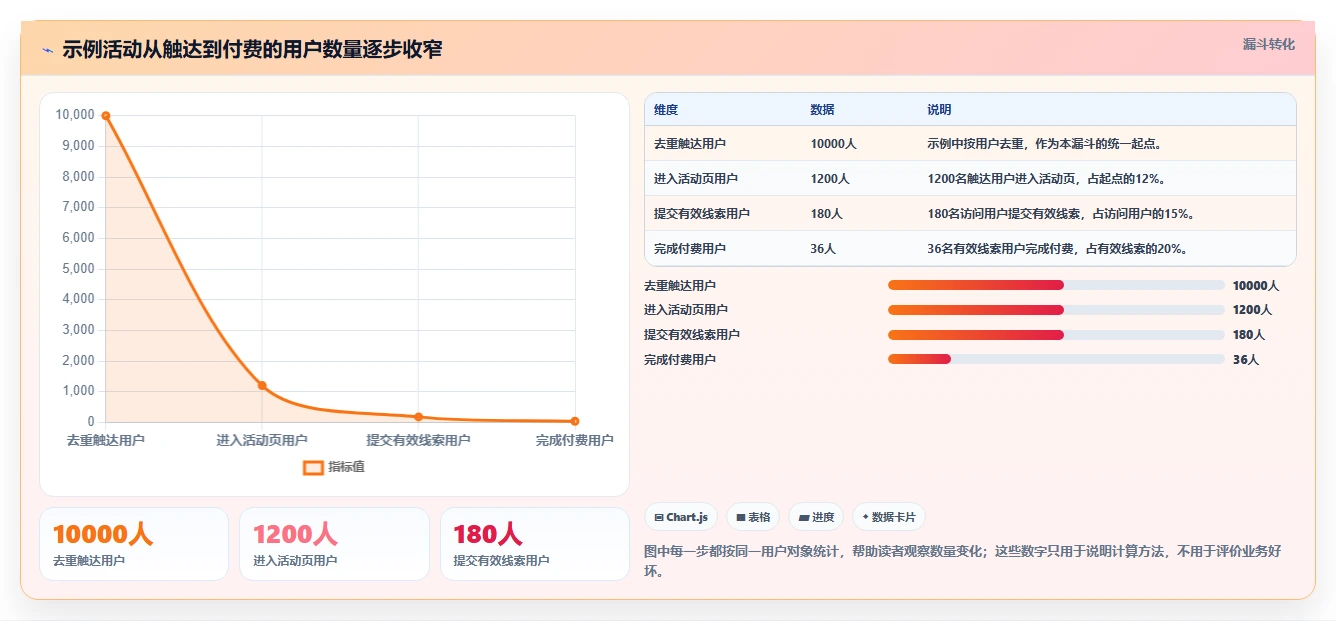Viewport: 1336px width, 621px height.
Task: Open the 10000人 data card
Action: (134, 544)
